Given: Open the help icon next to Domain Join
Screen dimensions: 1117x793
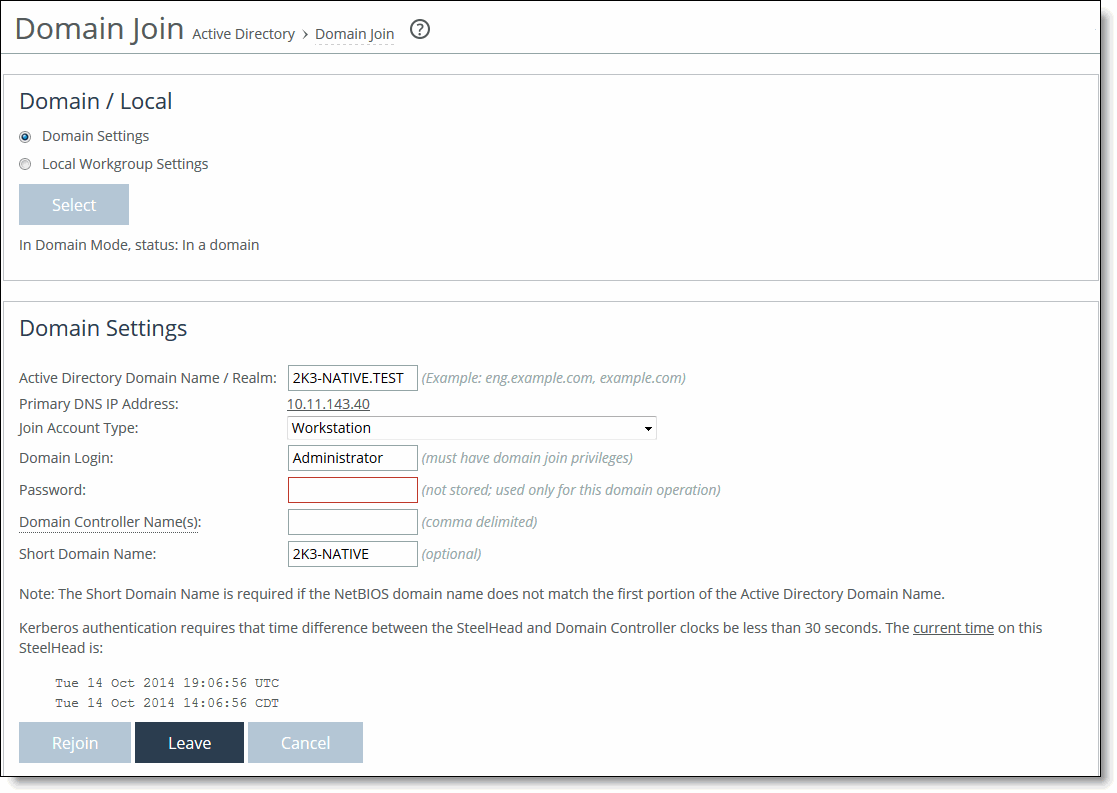Looking at the screenshot, I should click(x=419, y=30).
